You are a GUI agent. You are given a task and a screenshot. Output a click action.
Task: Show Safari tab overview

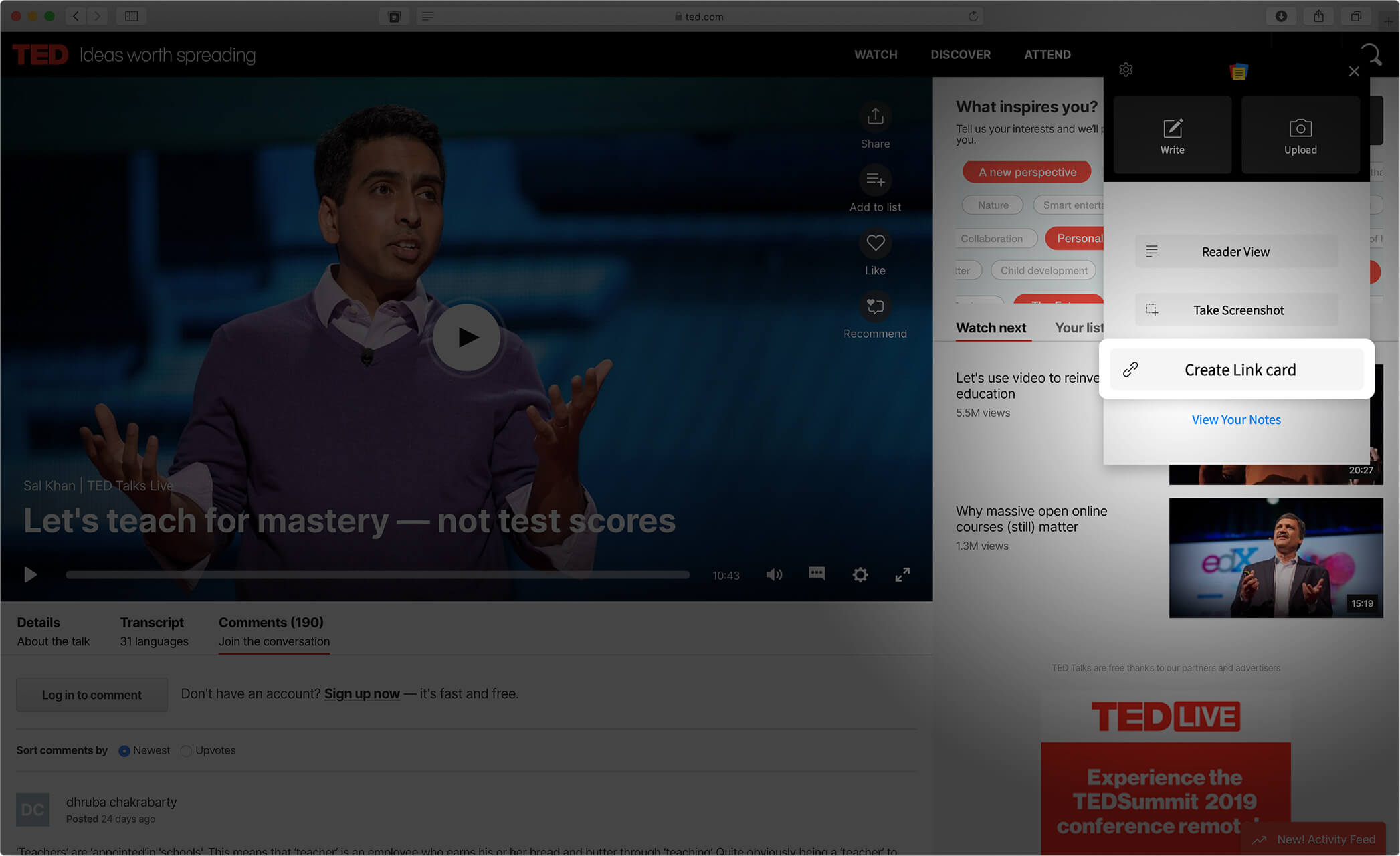pyautogui.click(x=1356, y=16)
